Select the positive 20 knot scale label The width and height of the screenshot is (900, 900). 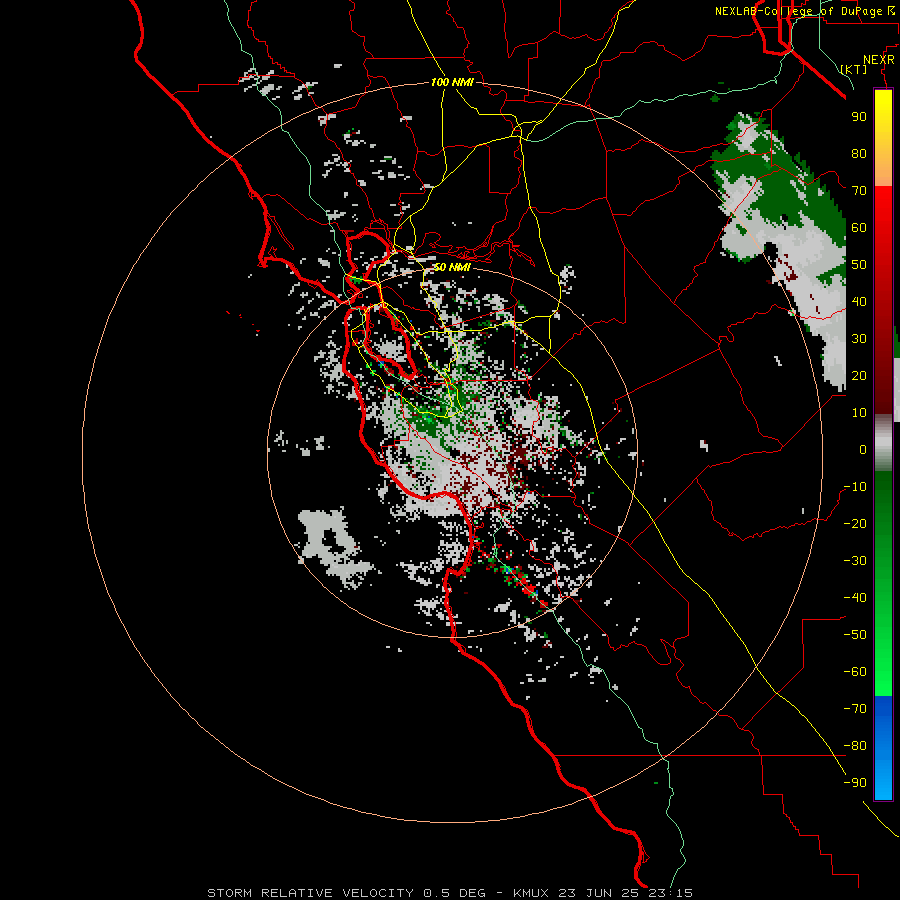[859, 376]
